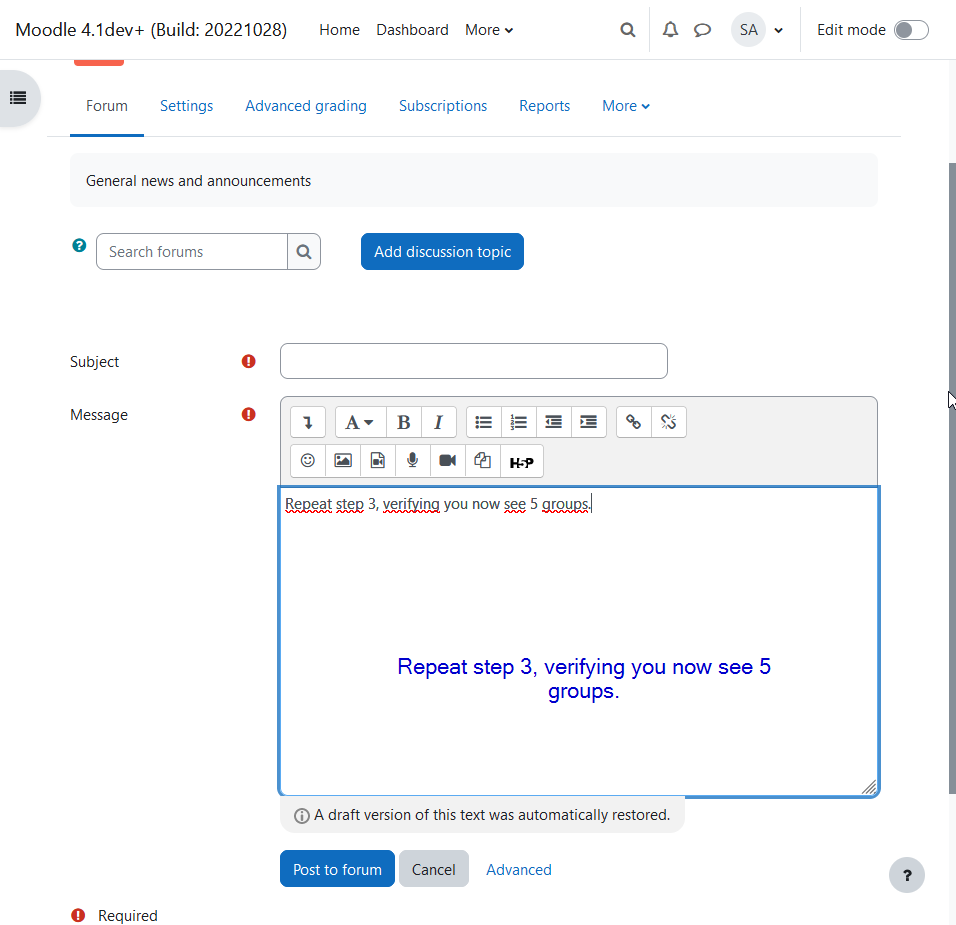956x925 pixels.
Task: Expand the More menu in top navigation
Action: (x=489, y=30)
